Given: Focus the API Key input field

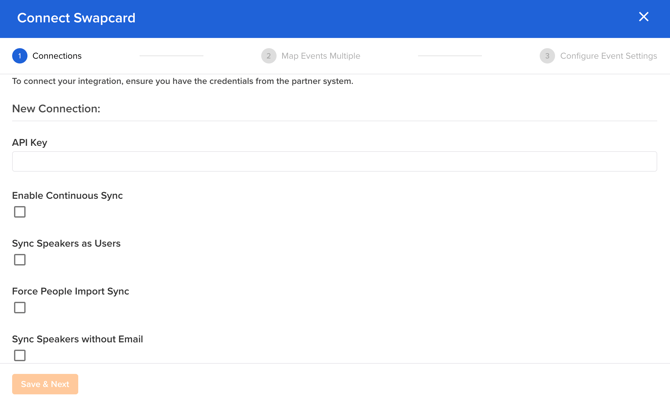Looking at the screenshot, I should (x=334, y=161).
